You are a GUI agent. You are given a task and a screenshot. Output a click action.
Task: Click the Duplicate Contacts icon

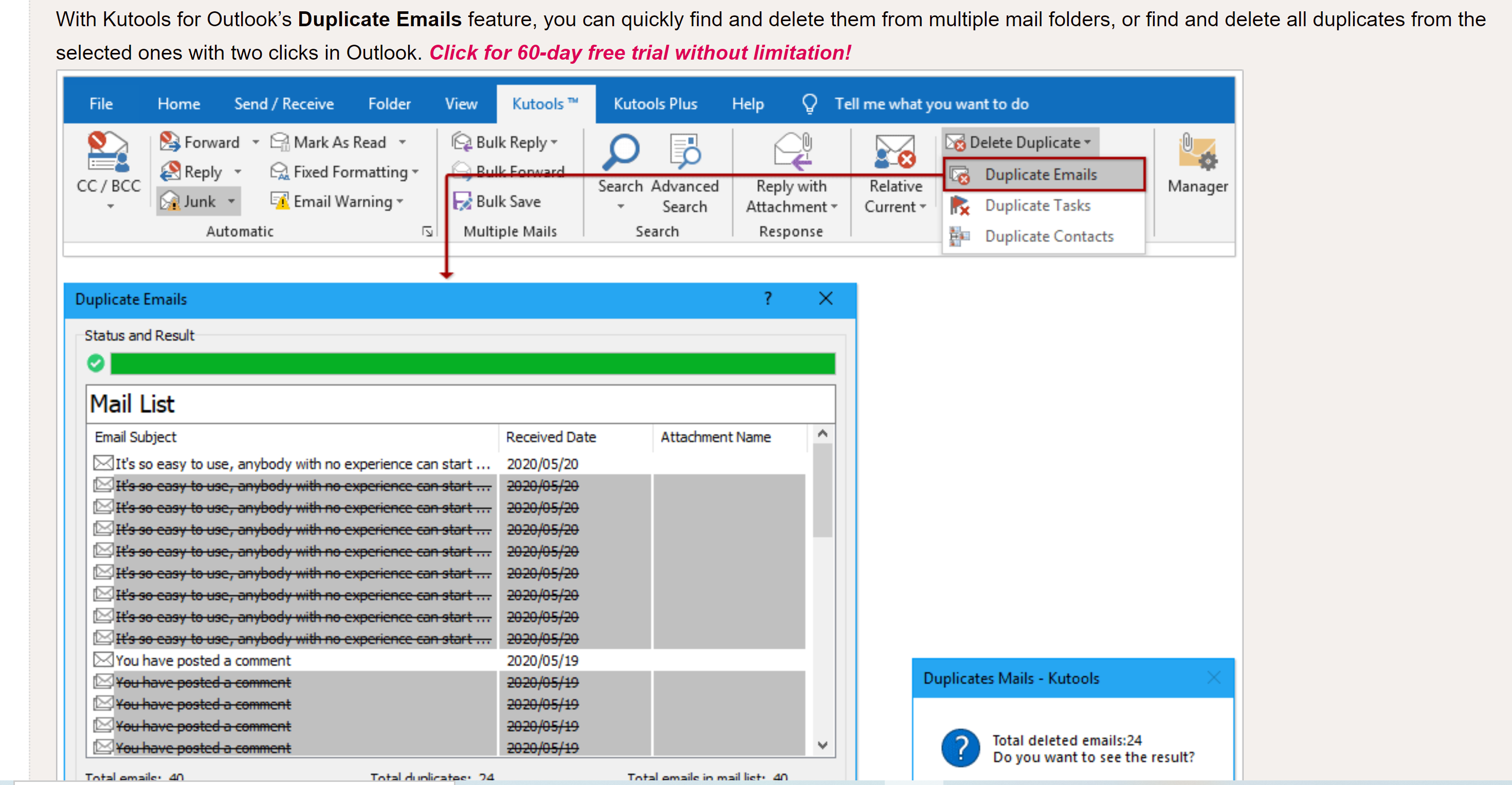(x=960, y=236)
